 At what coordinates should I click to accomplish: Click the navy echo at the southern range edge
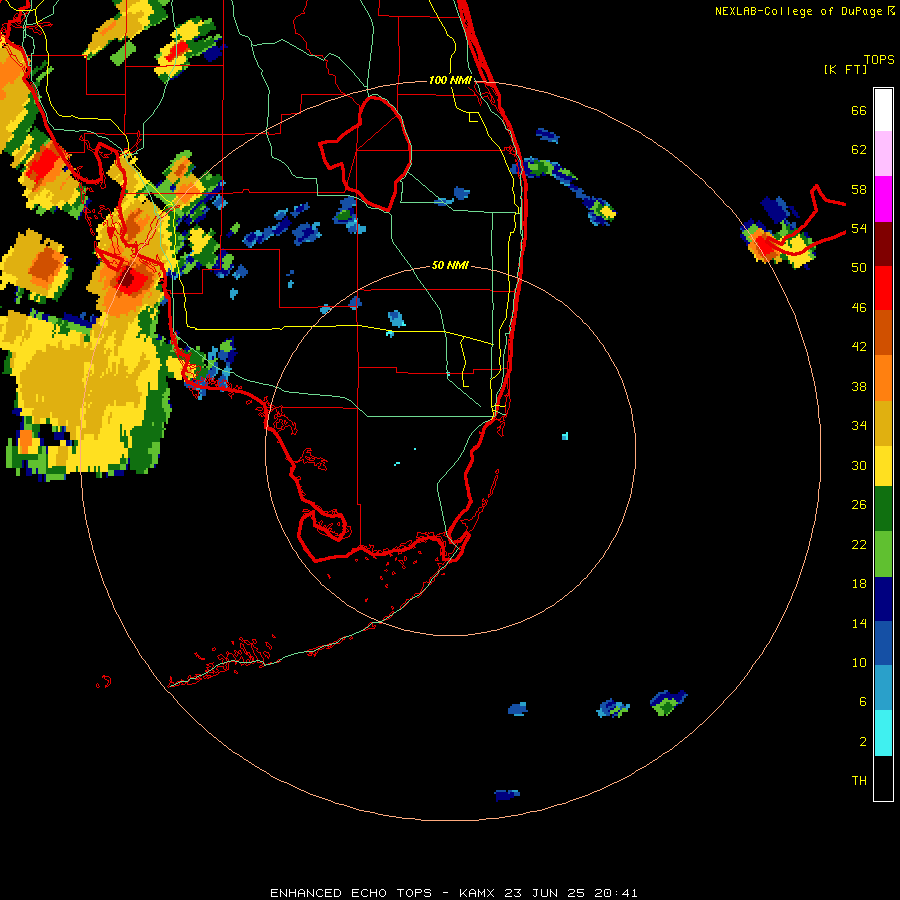click(507, 795)
